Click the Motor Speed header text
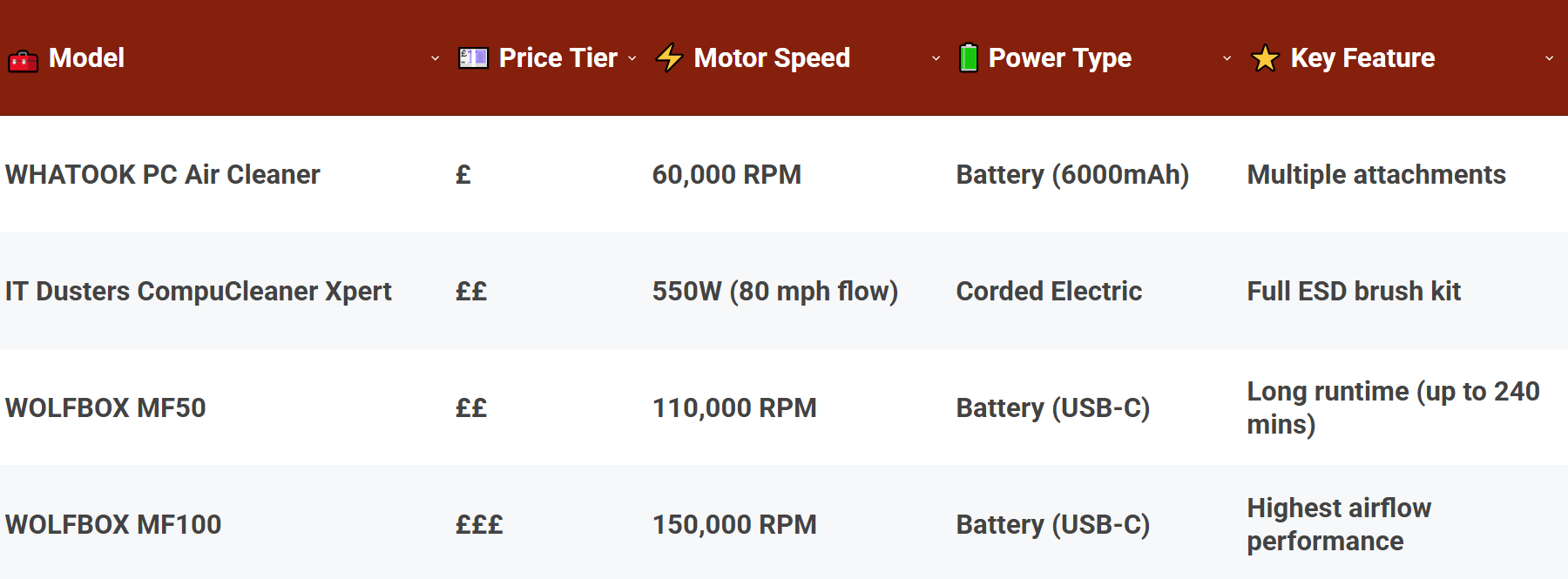Image resolution: width=1568 pixels, height=579 pixels. pyautogui.click(x=772, y=58)
